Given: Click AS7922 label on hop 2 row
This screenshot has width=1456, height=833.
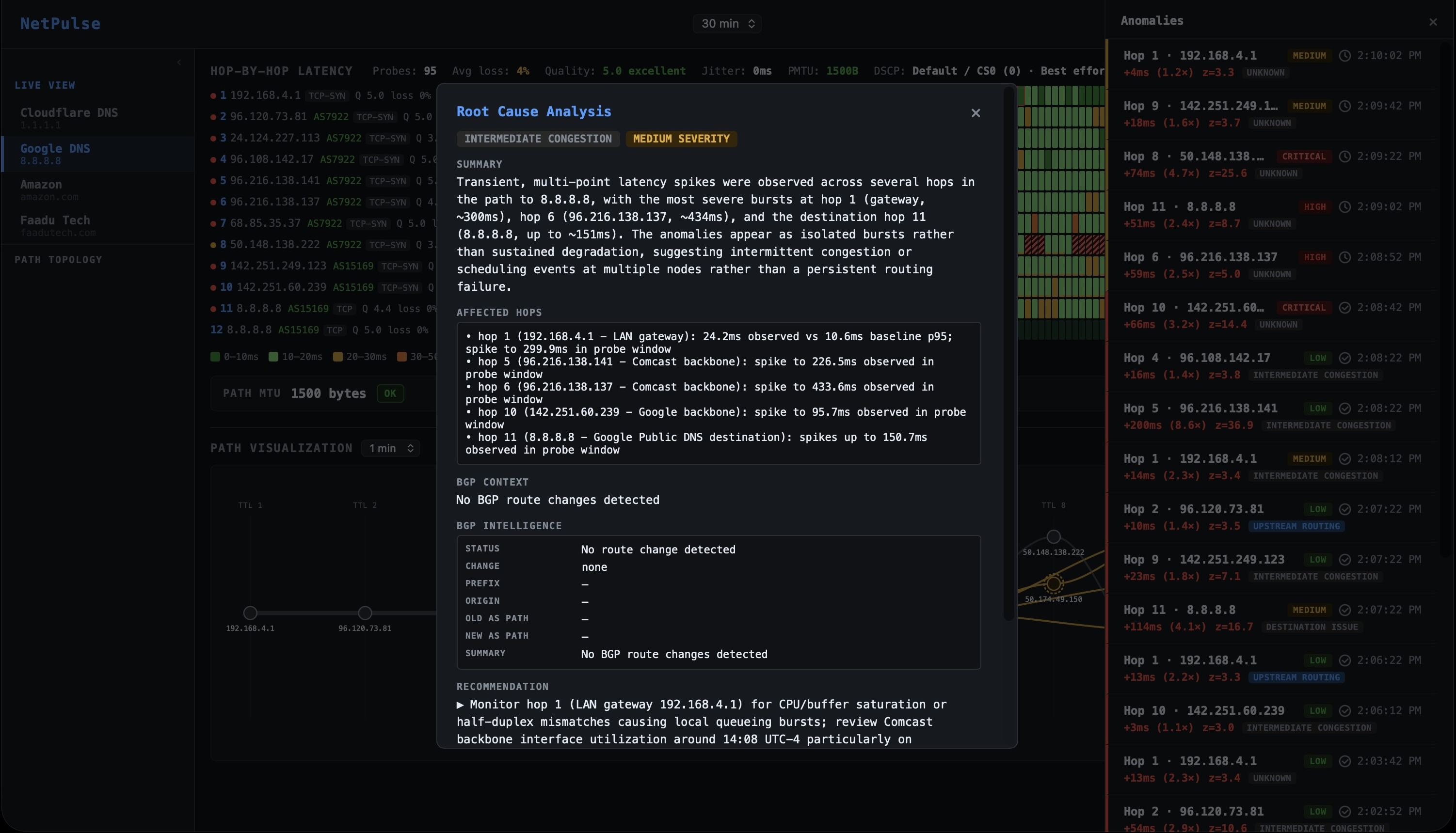Looking at the screenshot, I should 331,117.
